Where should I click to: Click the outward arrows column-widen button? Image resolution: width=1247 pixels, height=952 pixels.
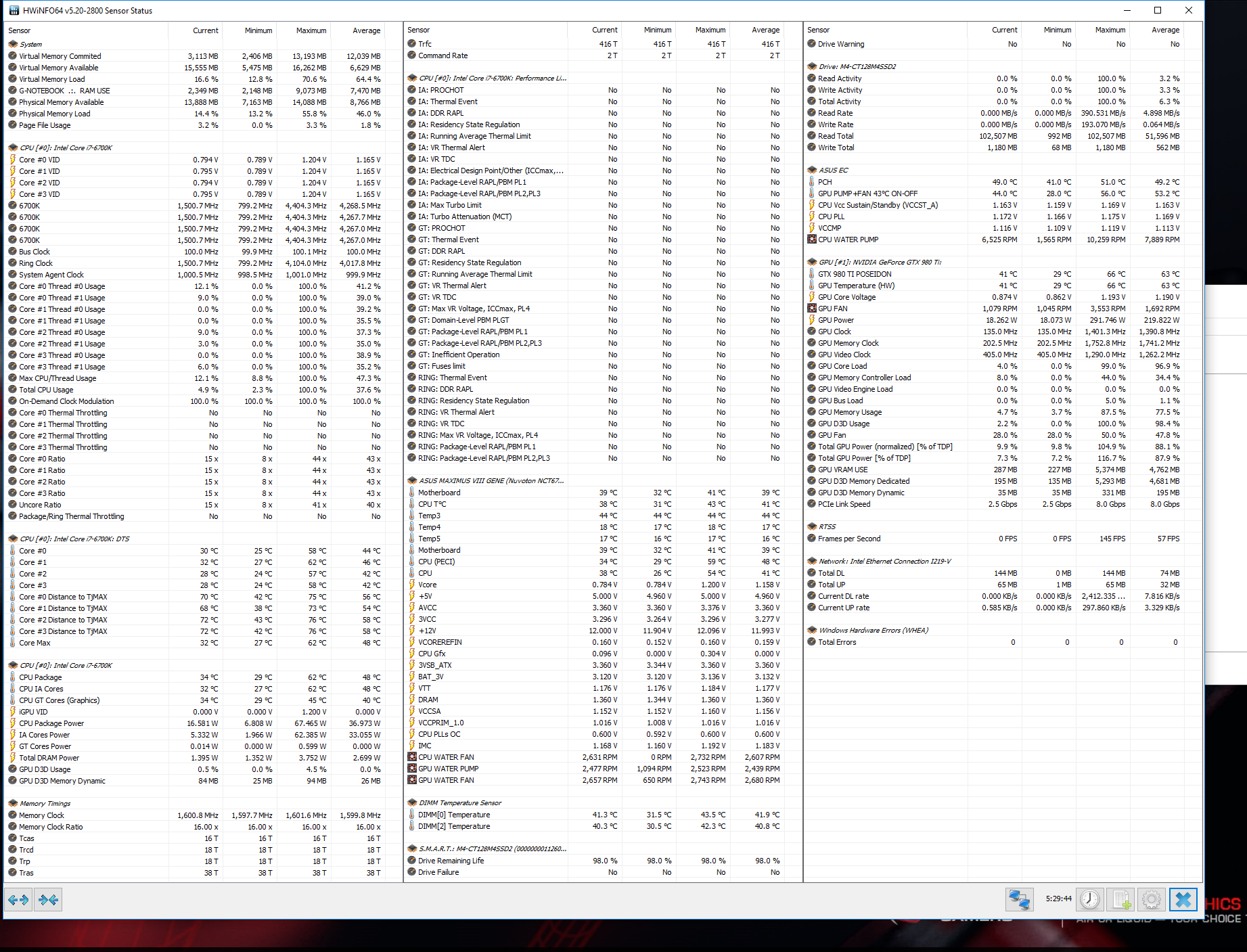coord(18,900)
